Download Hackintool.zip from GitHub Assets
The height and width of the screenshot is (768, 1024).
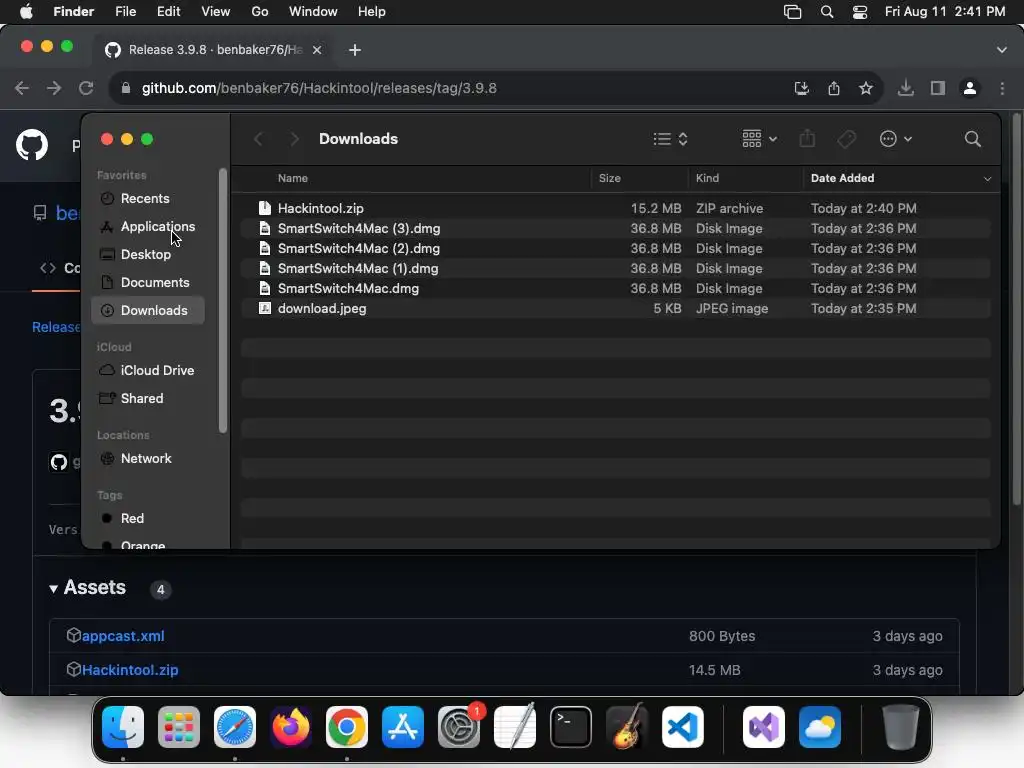pos(130,670)
